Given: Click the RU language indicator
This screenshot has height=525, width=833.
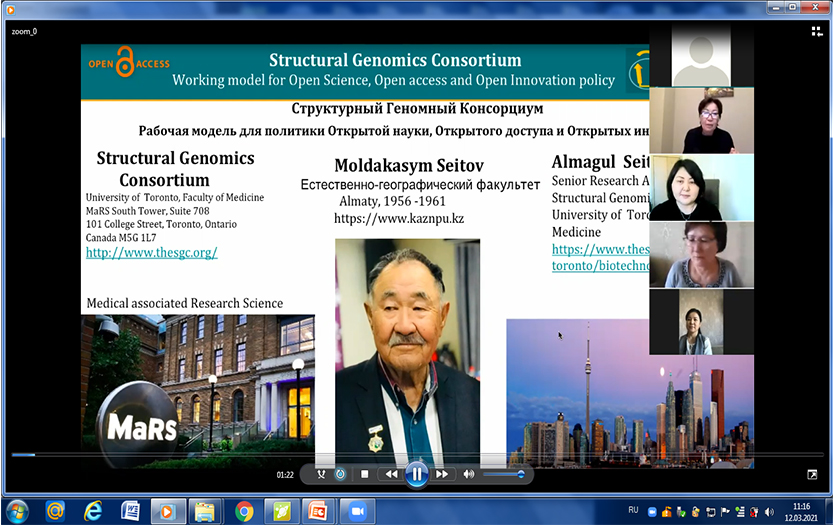Looking at the screenshot, I should point(633,510).
